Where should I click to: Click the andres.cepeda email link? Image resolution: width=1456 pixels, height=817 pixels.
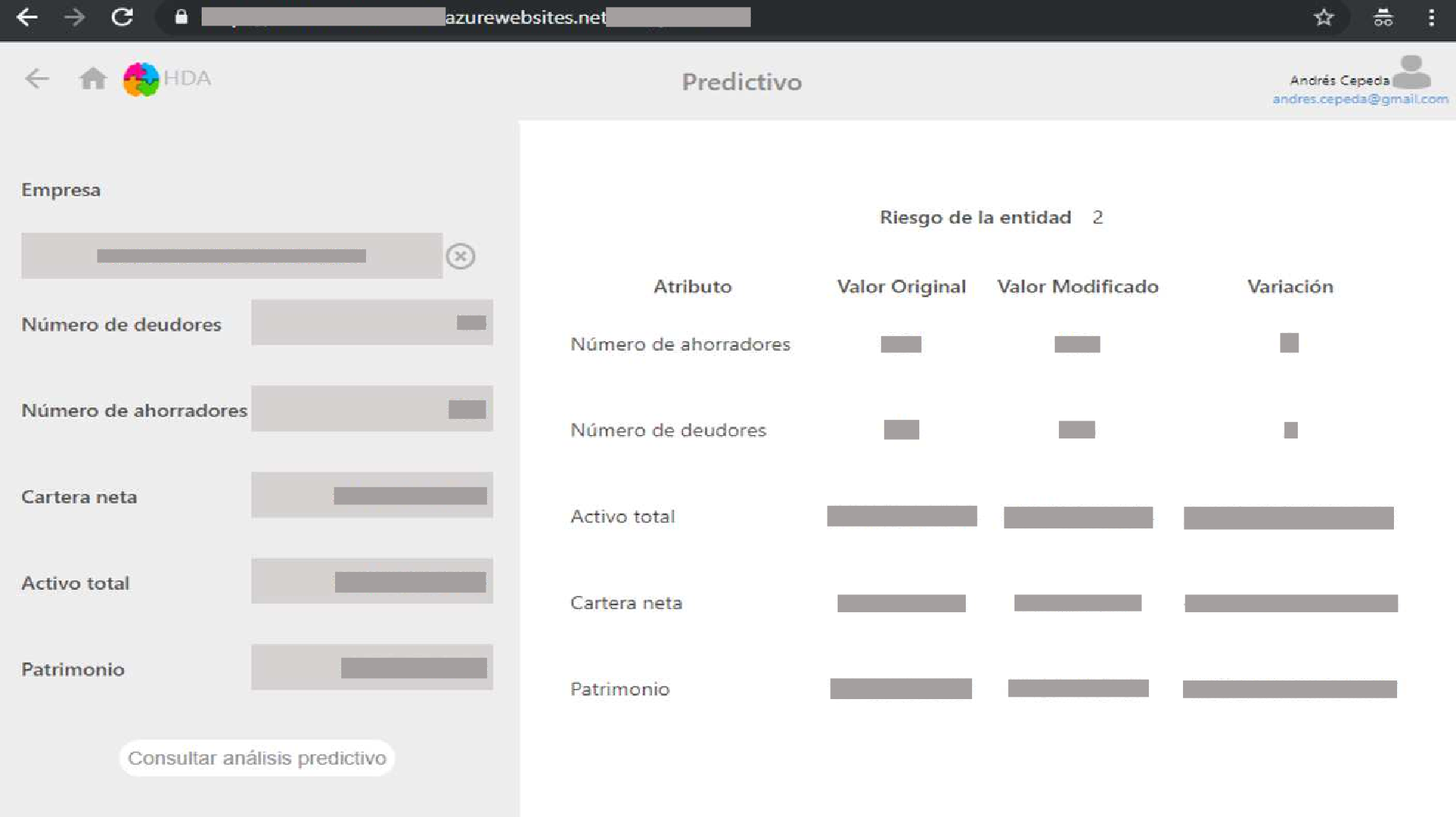(x=1360, y=99)
